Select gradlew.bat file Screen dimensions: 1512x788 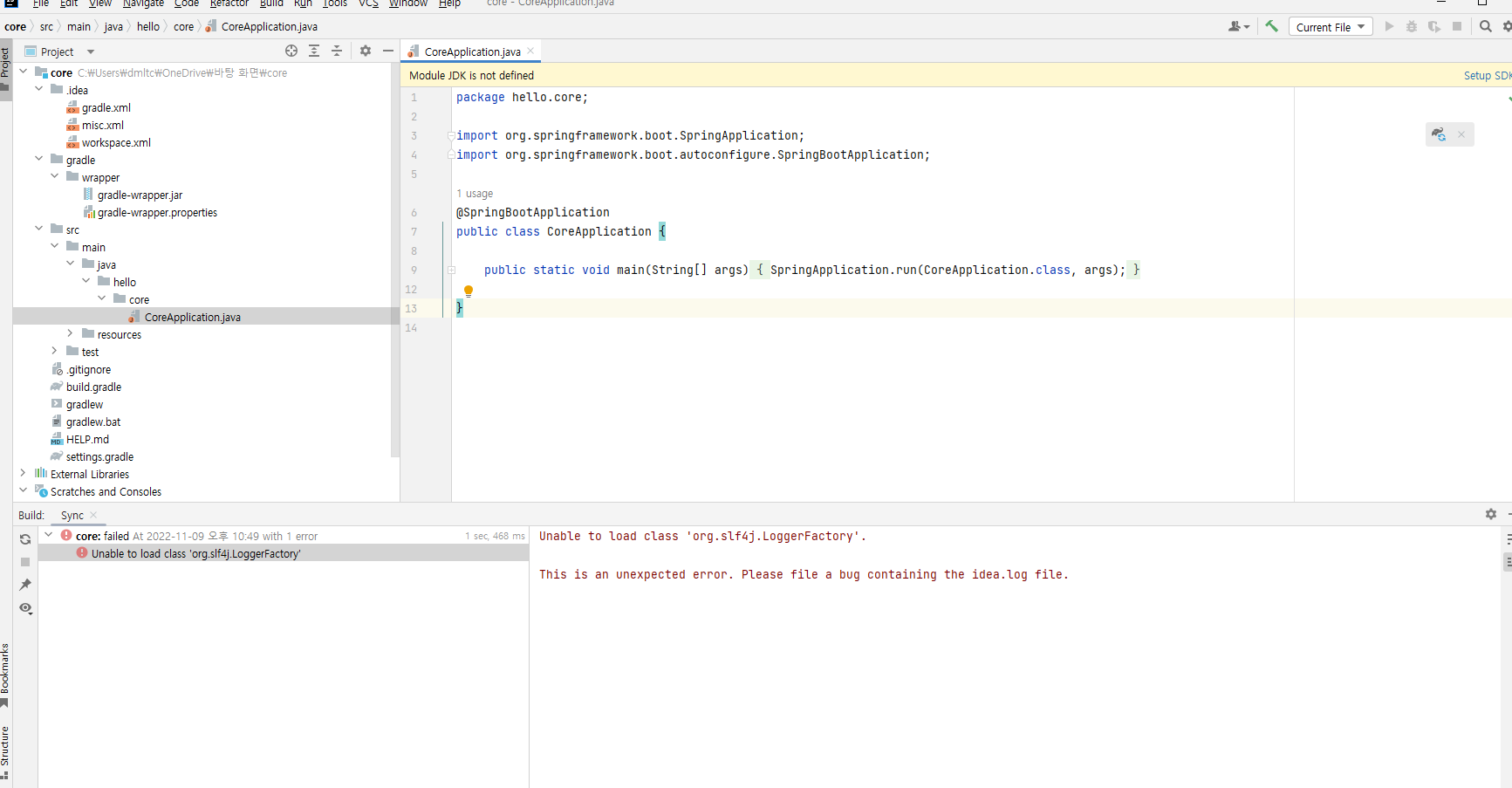pyautogui.click(x=93, y=421)
